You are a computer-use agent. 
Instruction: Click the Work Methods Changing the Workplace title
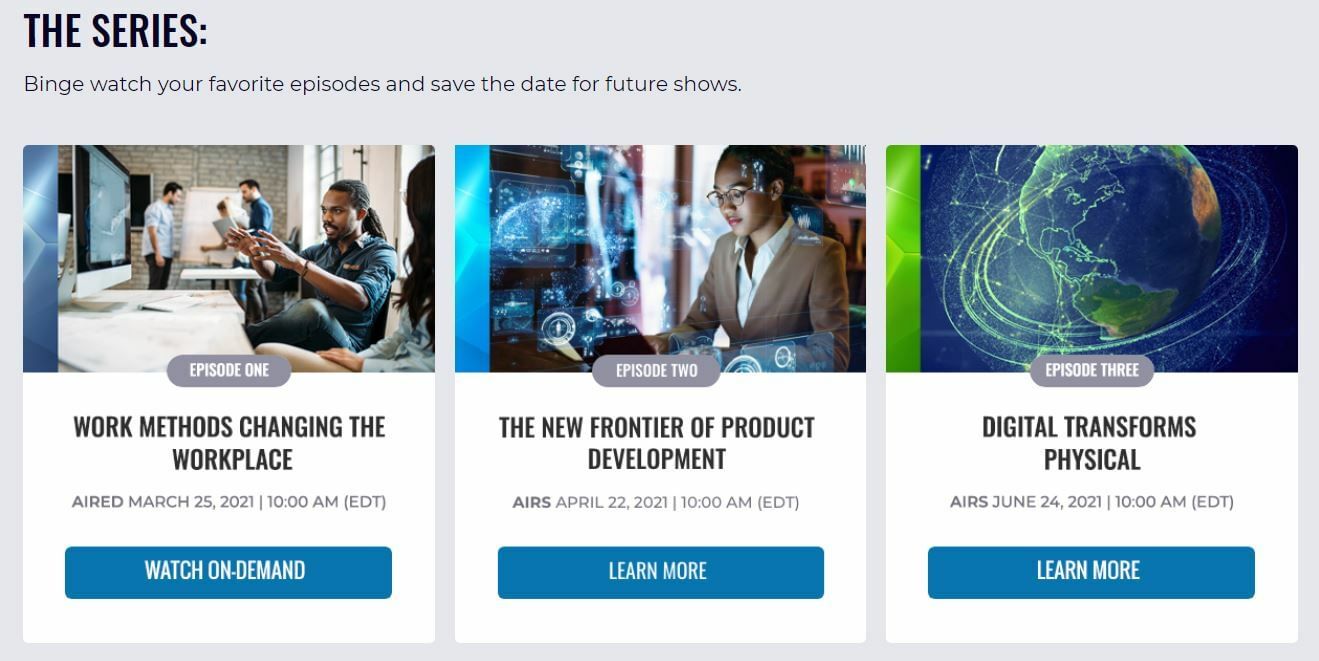tap(229, 443)
